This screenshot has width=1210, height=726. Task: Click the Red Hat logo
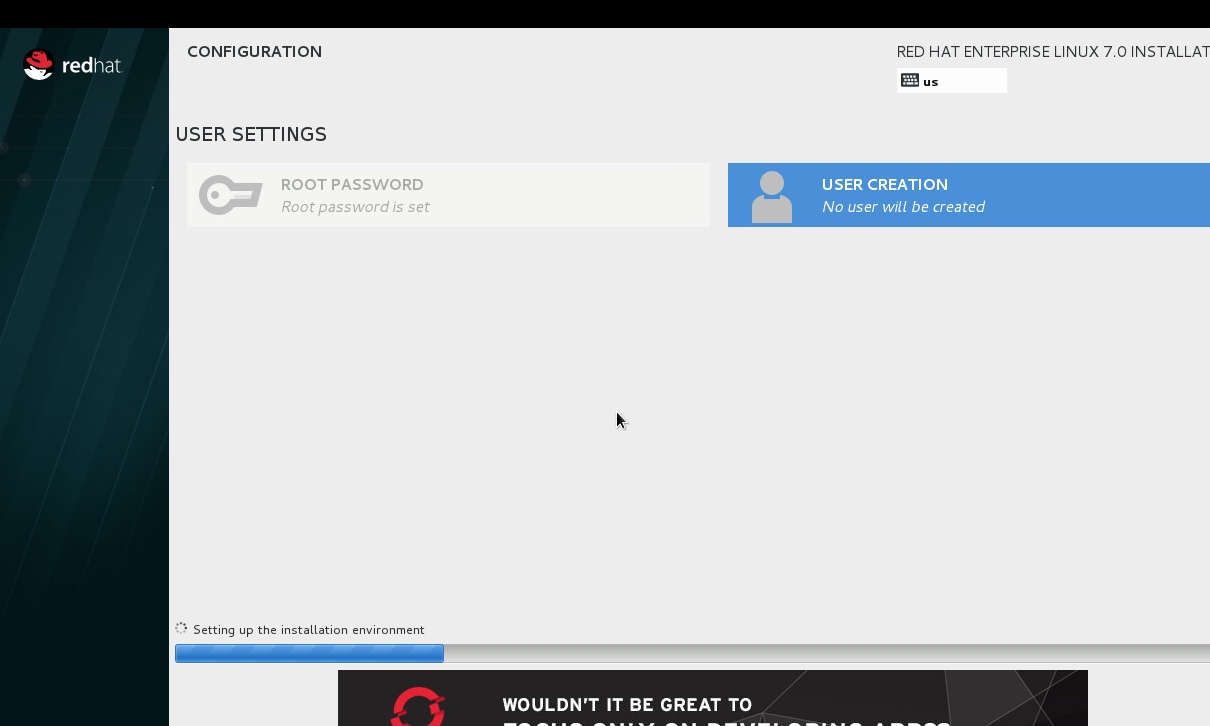[x=72, y=65]
